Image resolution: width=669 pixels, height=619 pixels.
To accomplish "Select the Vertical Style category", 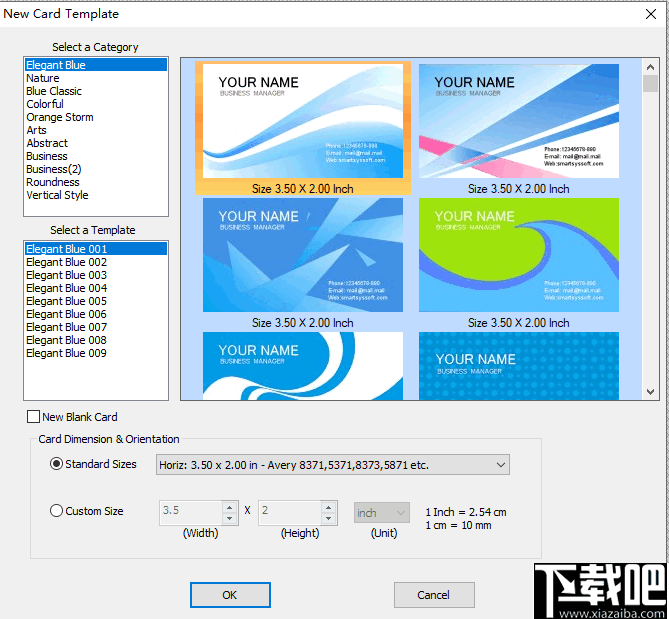I will click(96, 195).
